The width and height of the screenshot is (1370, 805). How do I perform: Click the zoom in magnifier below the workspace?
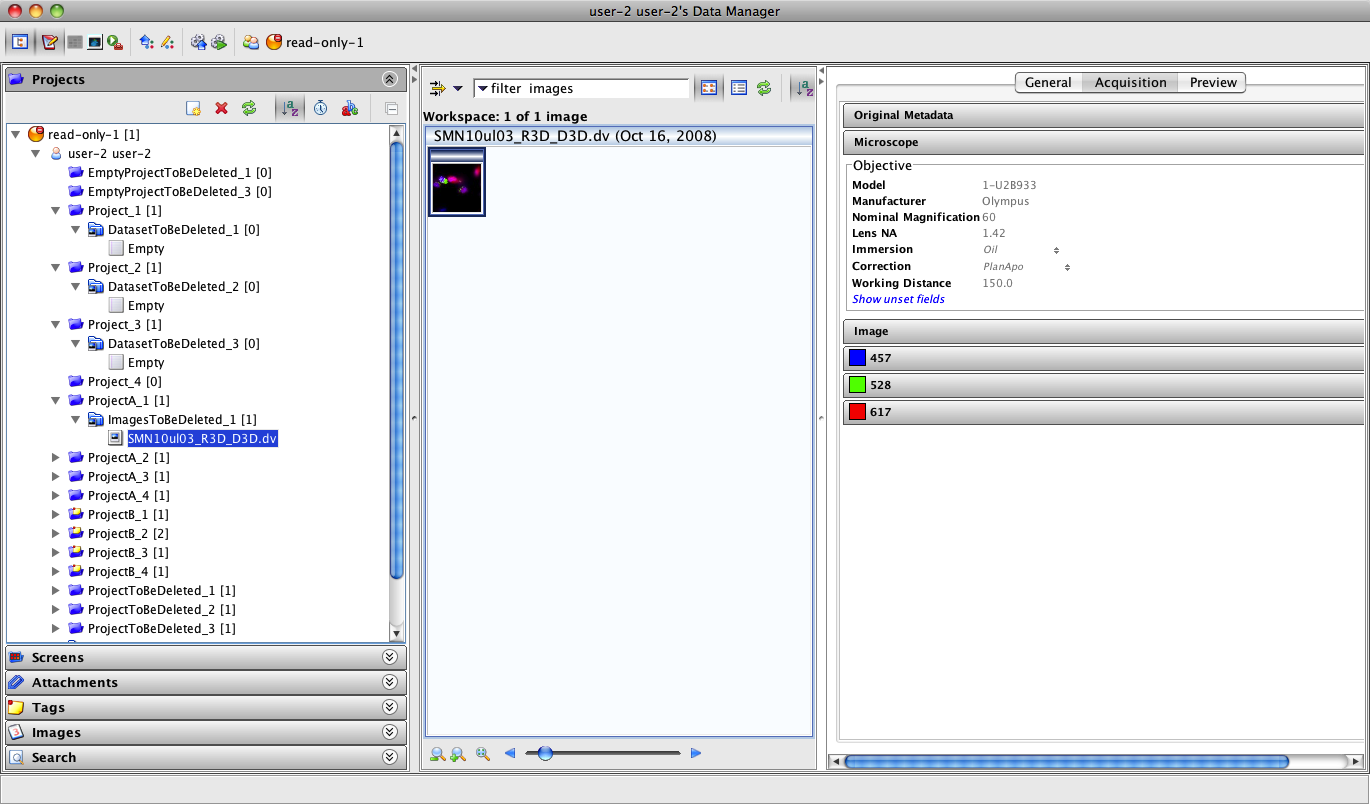click(x=458, y=754)
